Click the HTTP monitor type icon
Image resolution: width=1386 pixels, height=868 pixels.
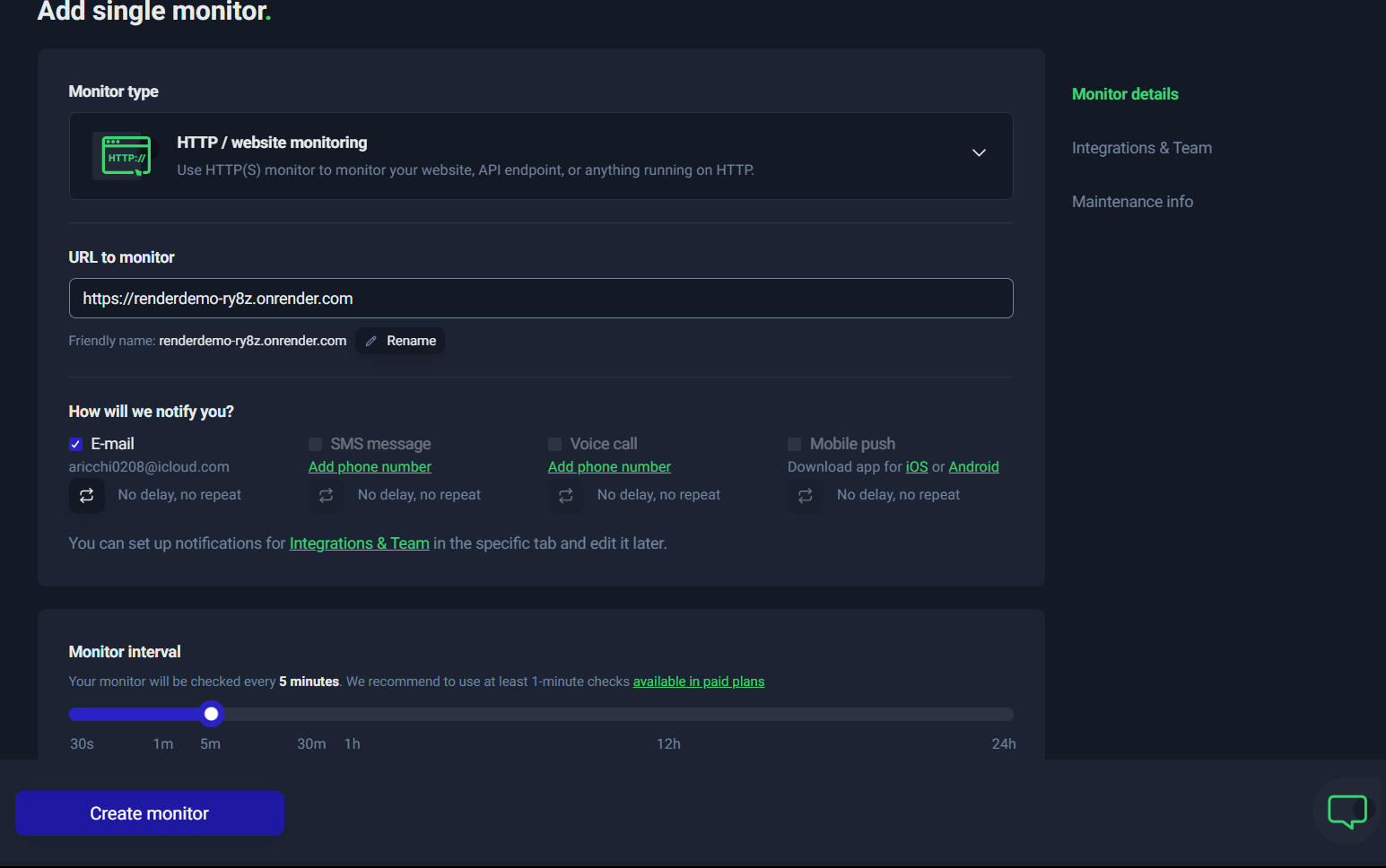tap(126, 156)
